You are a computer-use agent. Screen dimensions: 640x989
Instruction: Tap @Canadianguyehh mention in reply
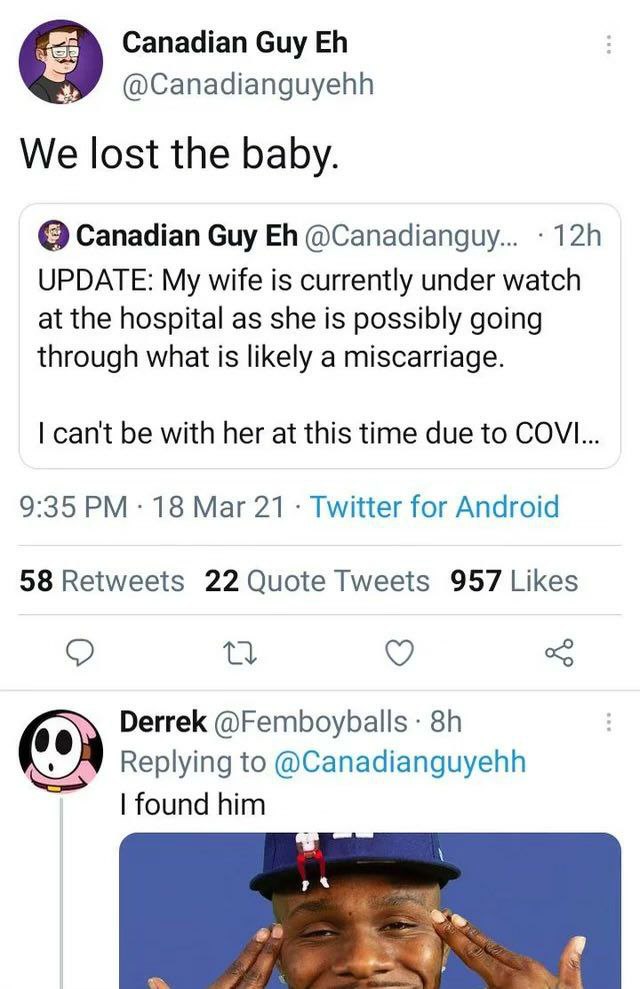[400, 762]
